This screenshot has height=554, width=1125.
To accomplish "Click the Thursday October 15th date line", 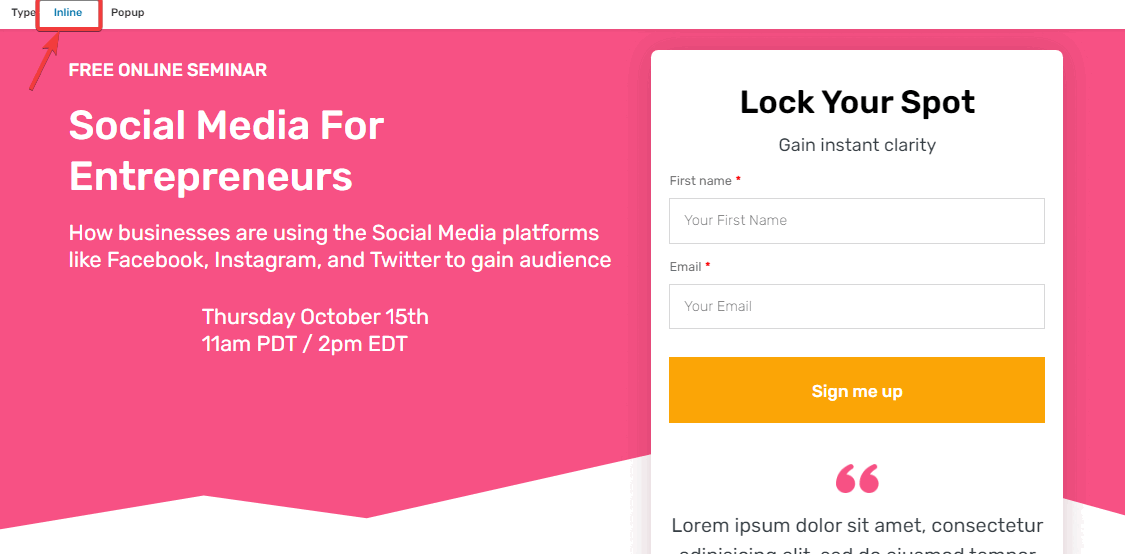I will (x=316, y=316).
